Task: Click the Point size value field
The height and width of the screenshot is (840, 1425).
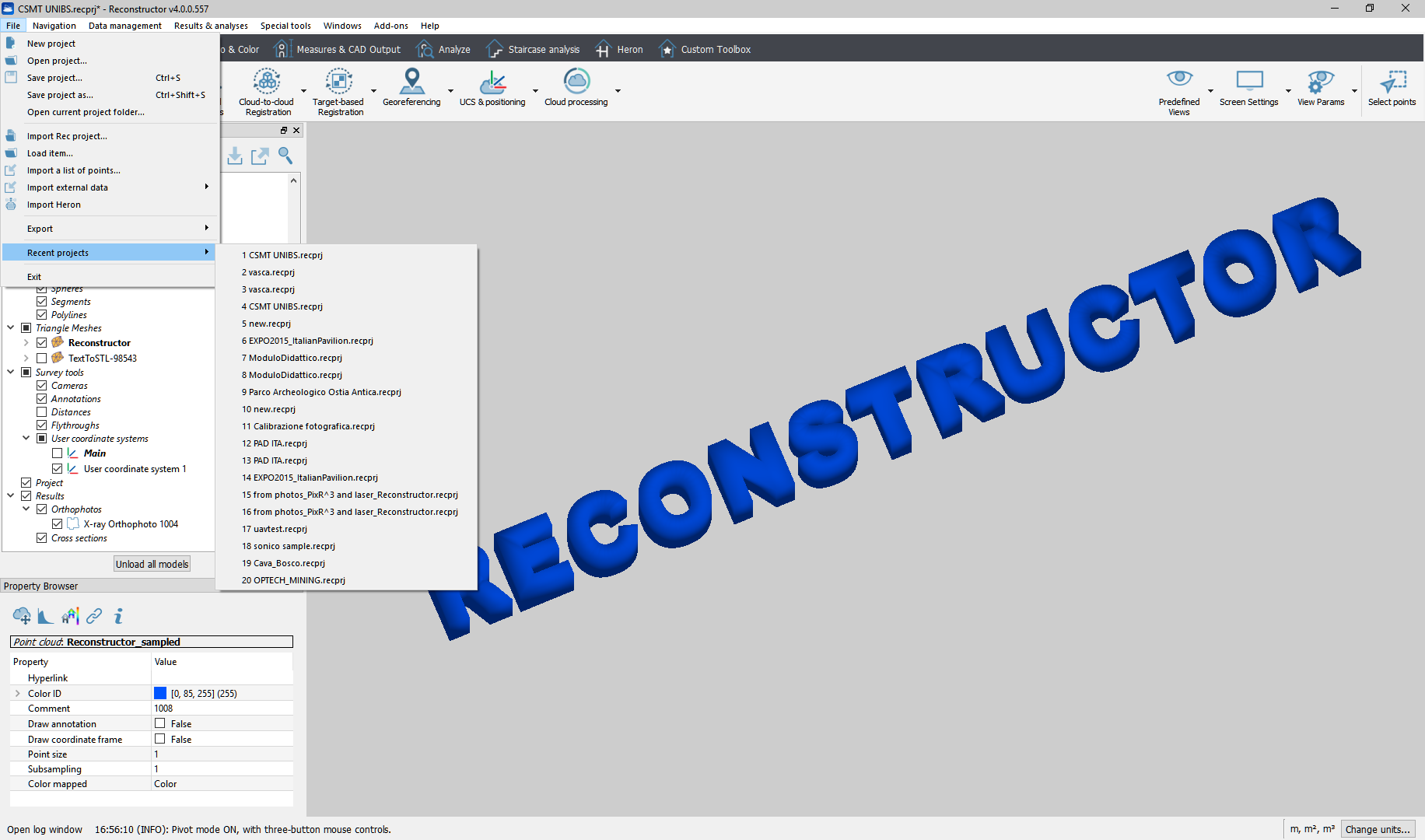Action: point(222,754)
